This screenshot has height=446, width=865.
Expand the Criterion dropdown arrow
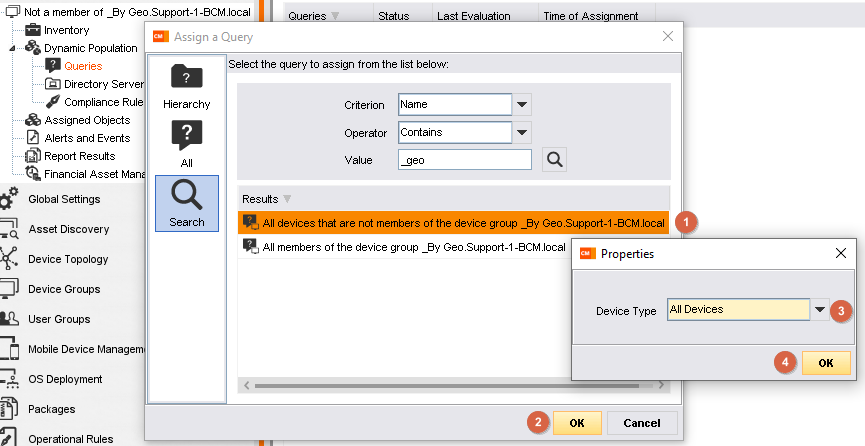[522, 105]
